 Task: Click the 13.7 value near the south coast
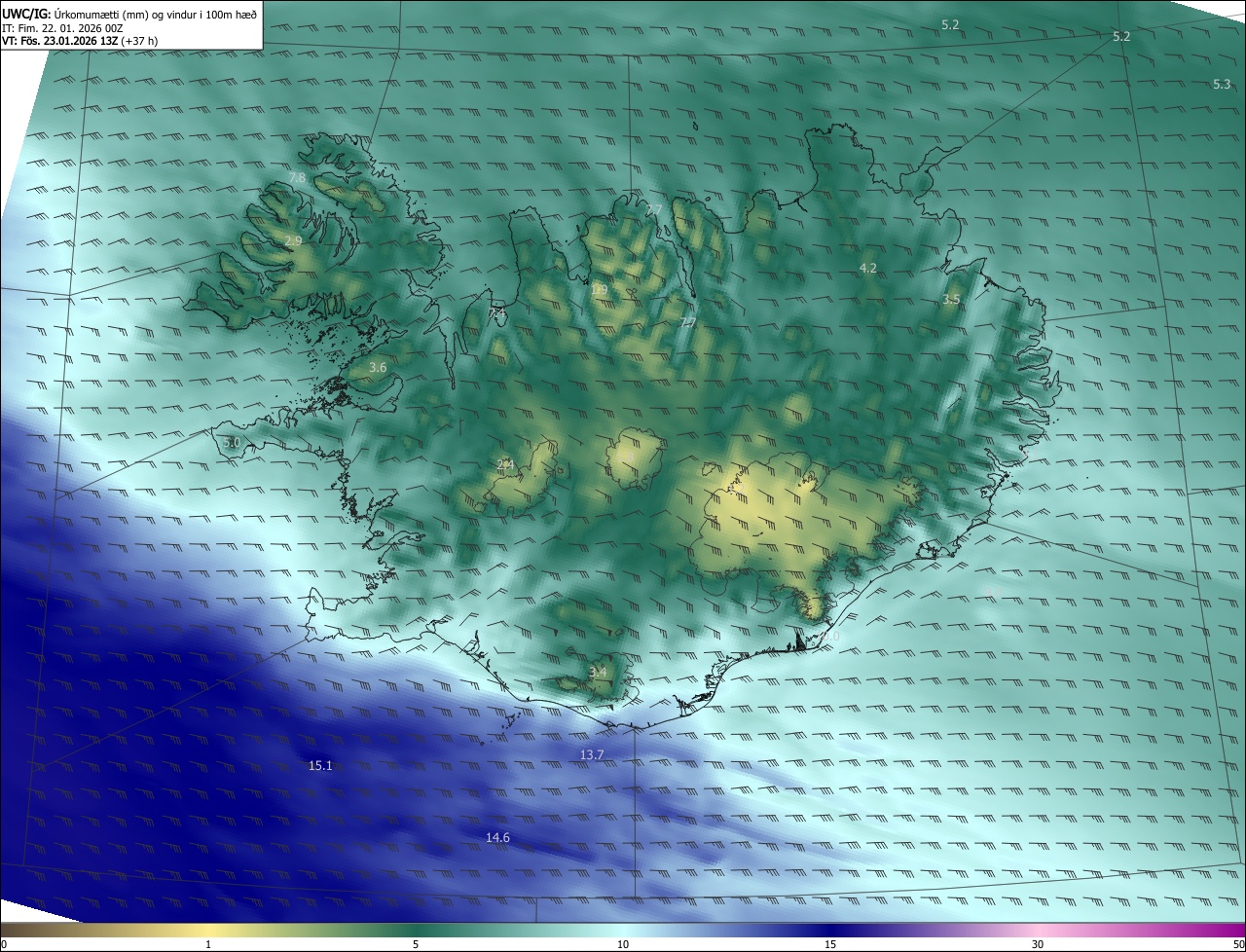pos(592,754)
